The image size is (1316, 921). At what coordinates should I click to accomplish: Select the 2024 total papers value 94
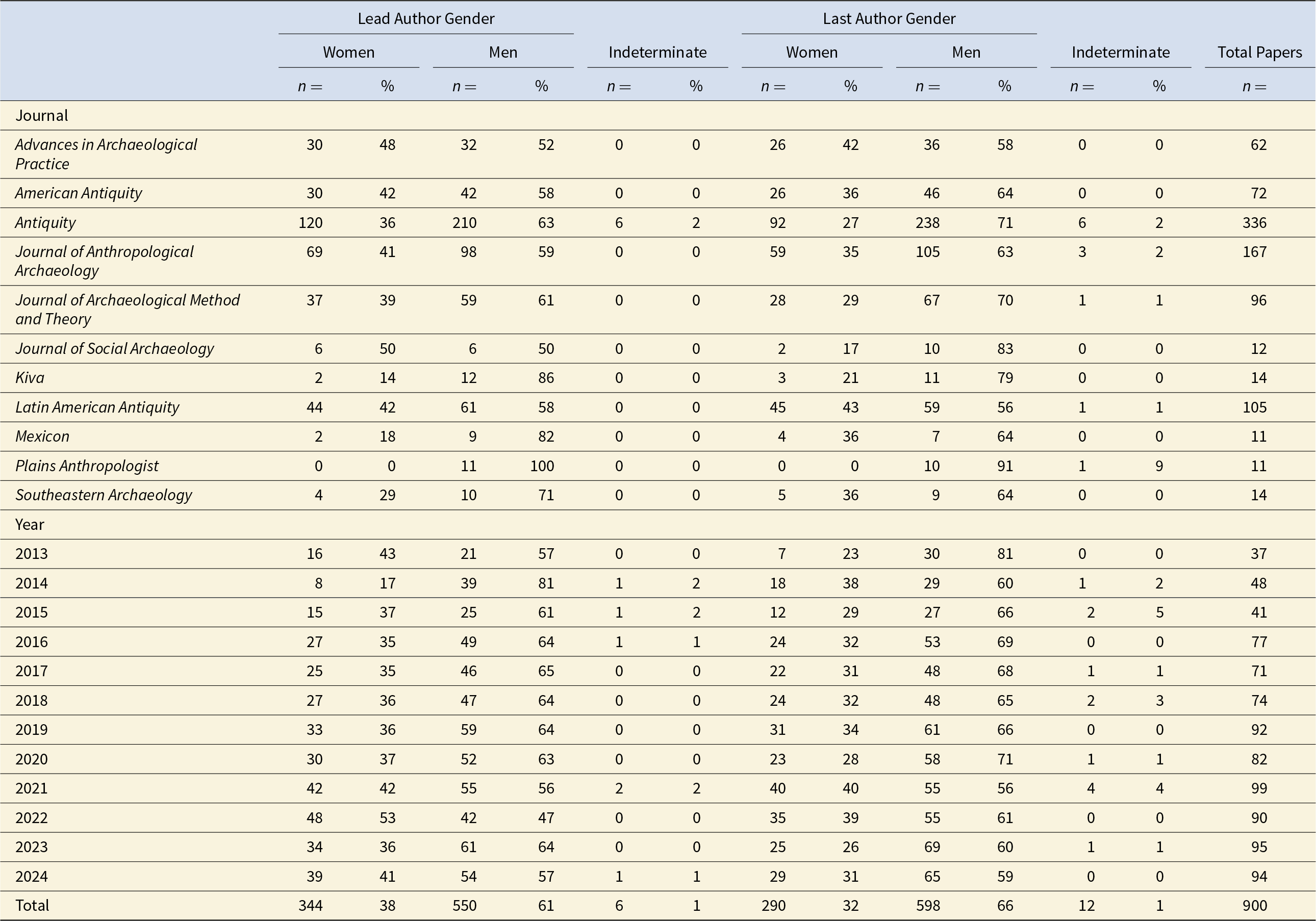[x=1259, y=876]
